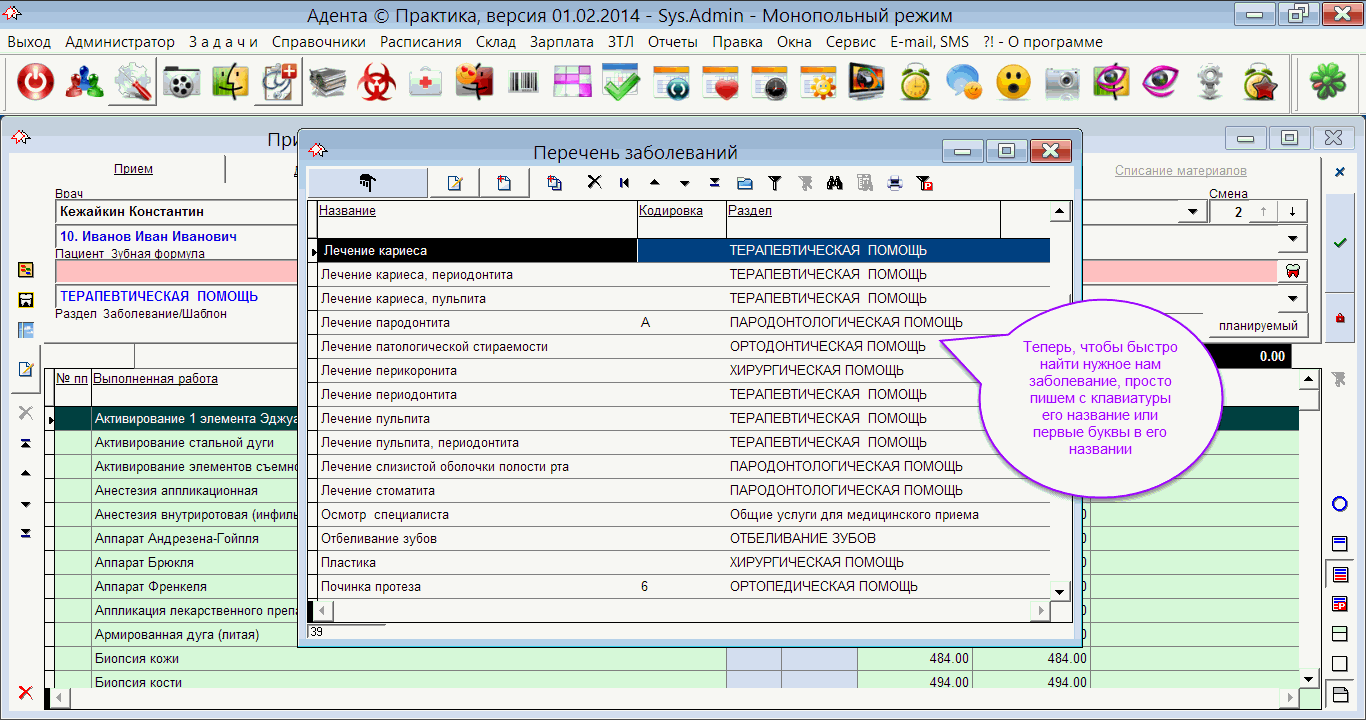Click the binoculars search icon
The width and height of the screenshot is (1366, 720).
835,183
